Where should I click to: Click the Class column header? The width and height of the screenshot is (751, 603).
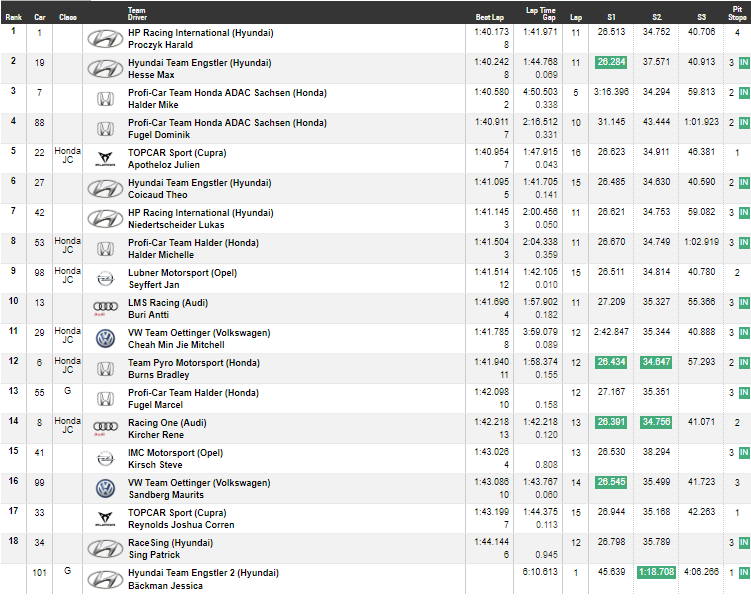pos(68,17)
